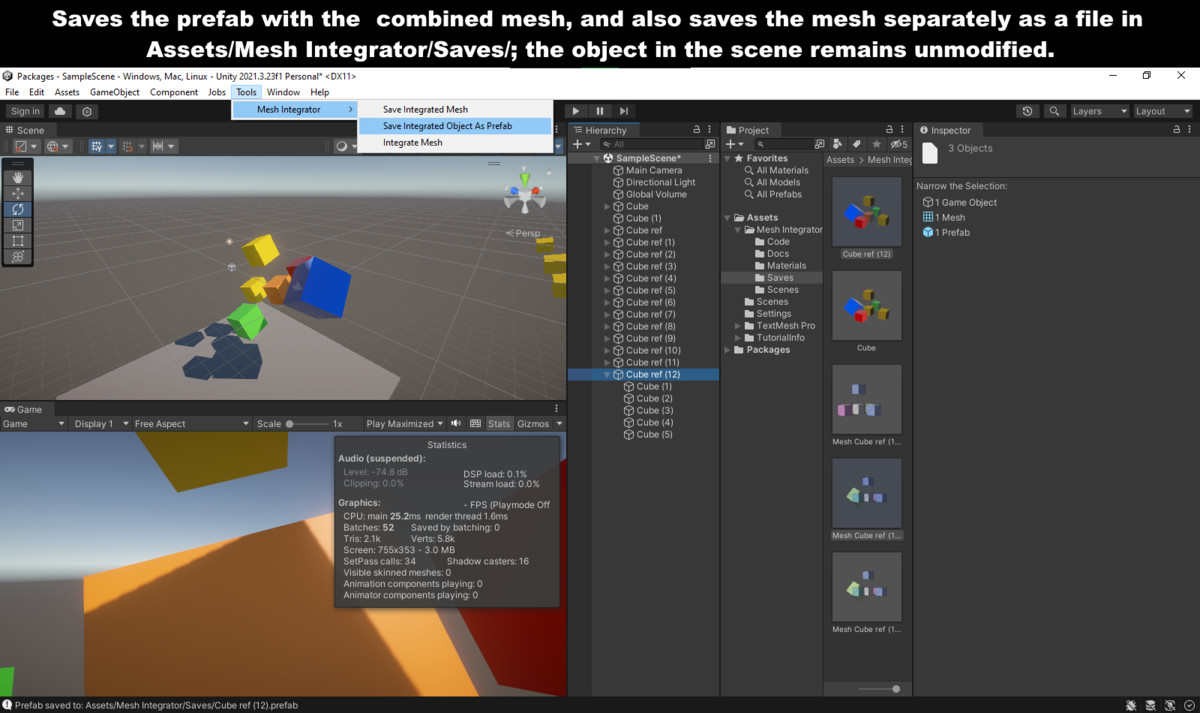Narrow selection to 1 Mesh
This screenshot has width=1200, height=713.
click(944, 217)
